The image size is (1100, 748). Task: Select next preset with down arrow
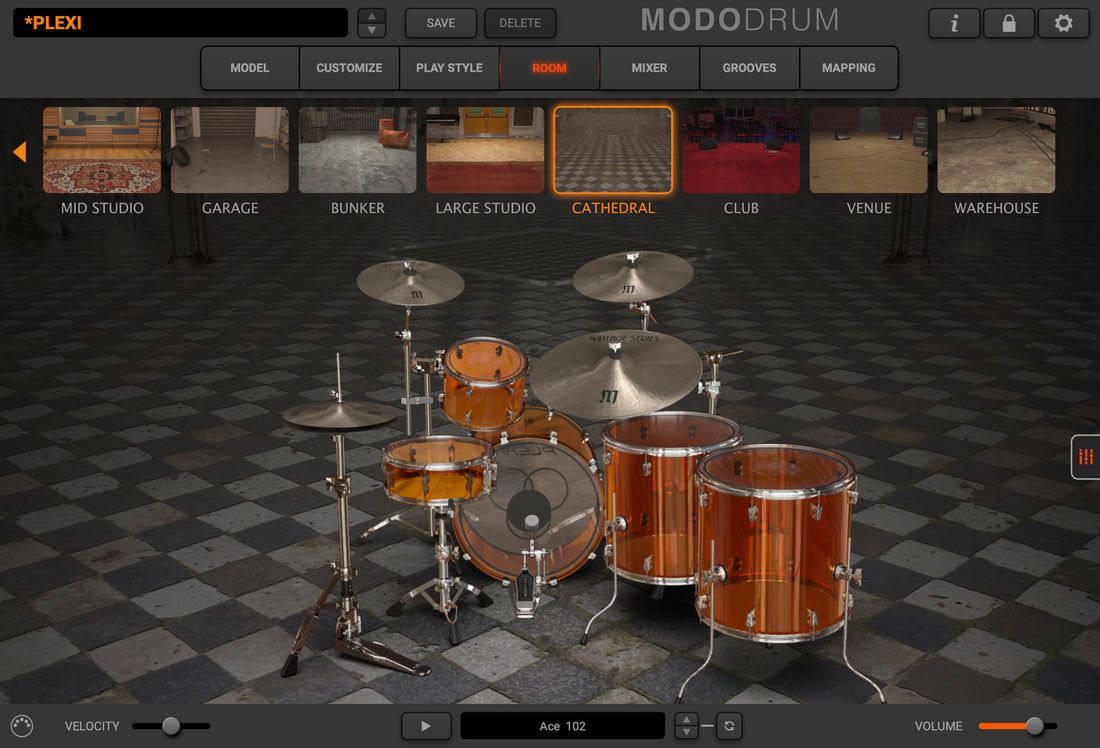tap(372, 30)
